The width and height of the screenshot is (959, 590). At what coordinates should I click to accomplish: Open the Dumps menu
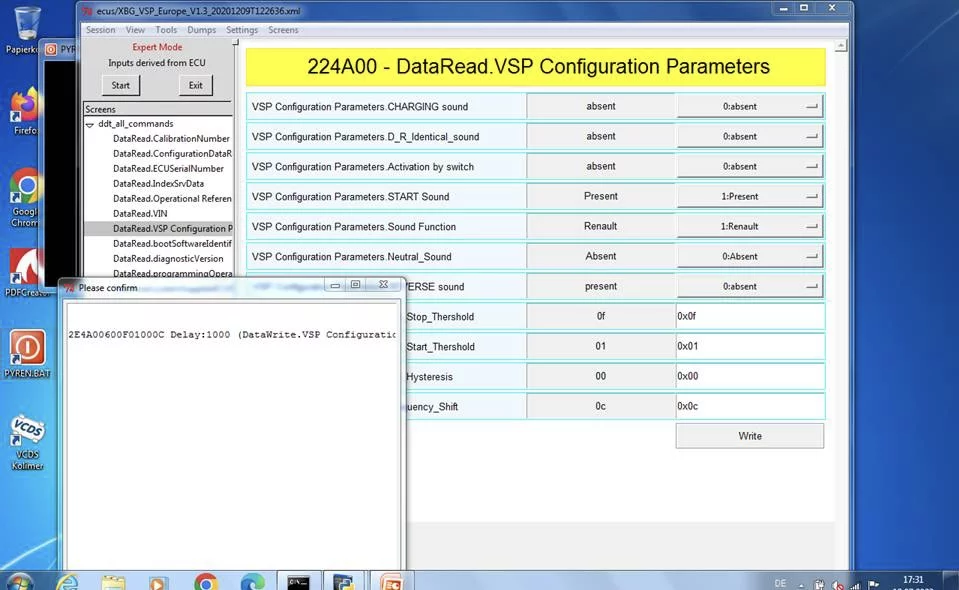[201, 30]
